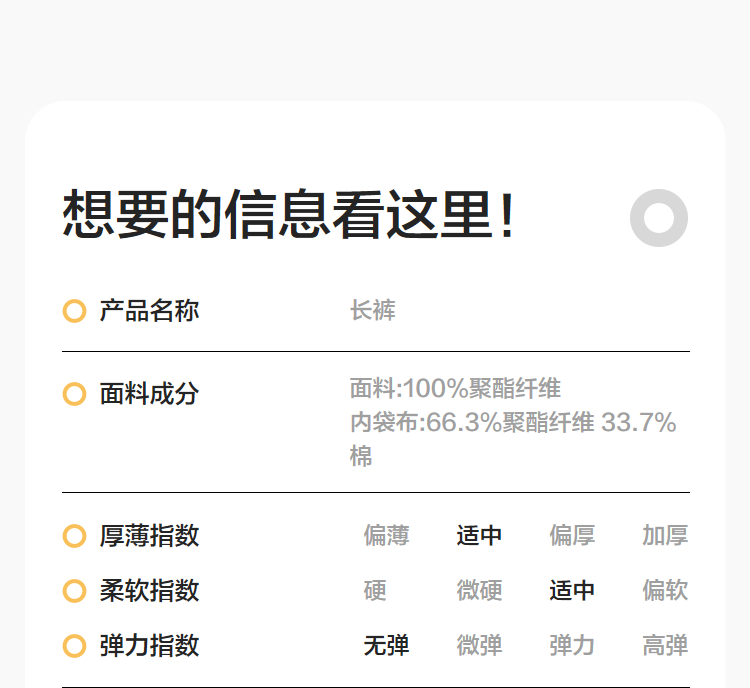Click the 面料成分 label
Viewport: 750px width, 688px height.
coord(149,394)
